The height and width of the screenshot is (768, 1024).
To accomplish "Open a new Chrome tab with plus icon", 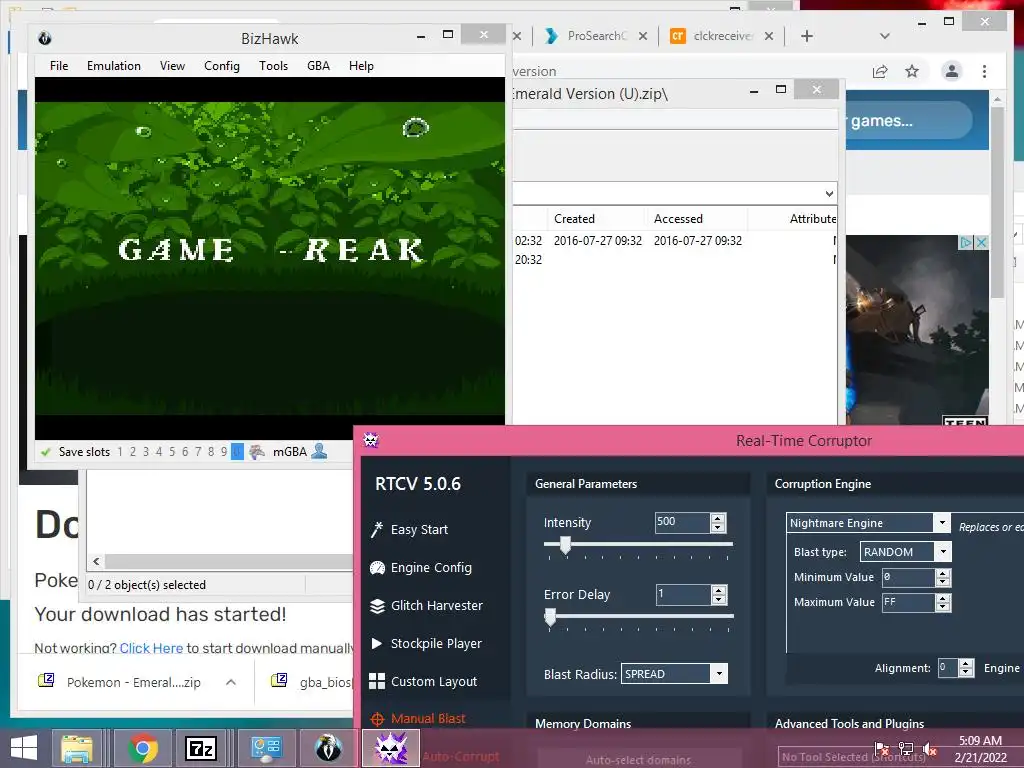I will point(807,36).
